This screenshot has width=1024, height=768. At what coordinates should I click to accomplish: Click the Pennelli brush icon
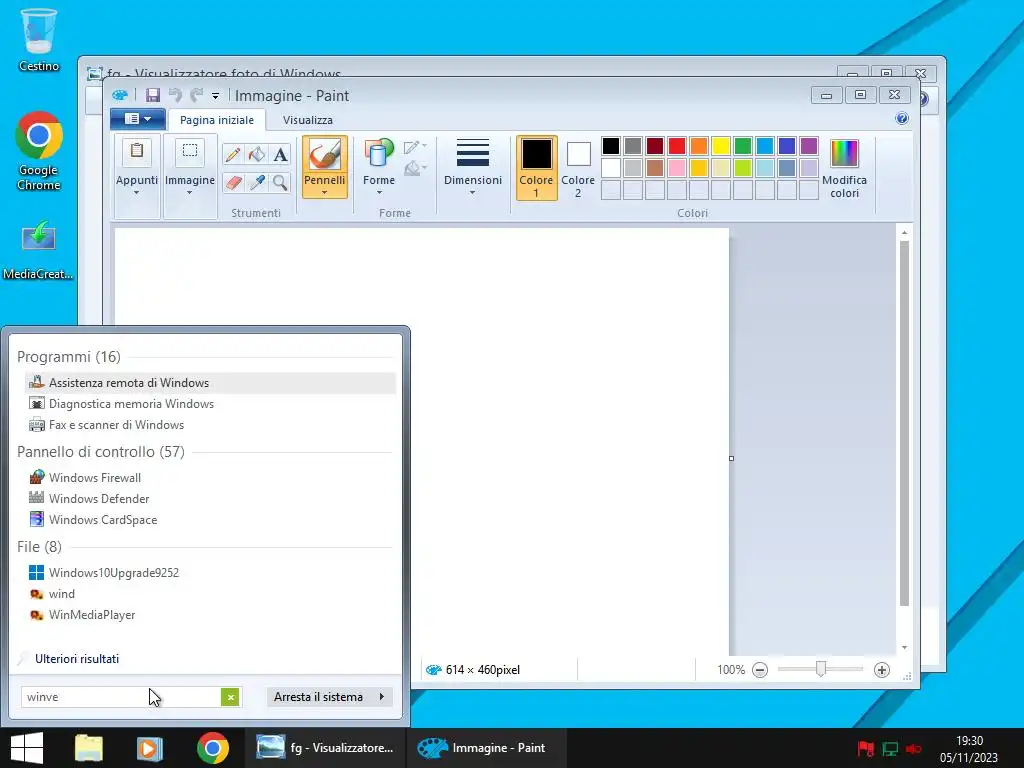click(325, 154)
